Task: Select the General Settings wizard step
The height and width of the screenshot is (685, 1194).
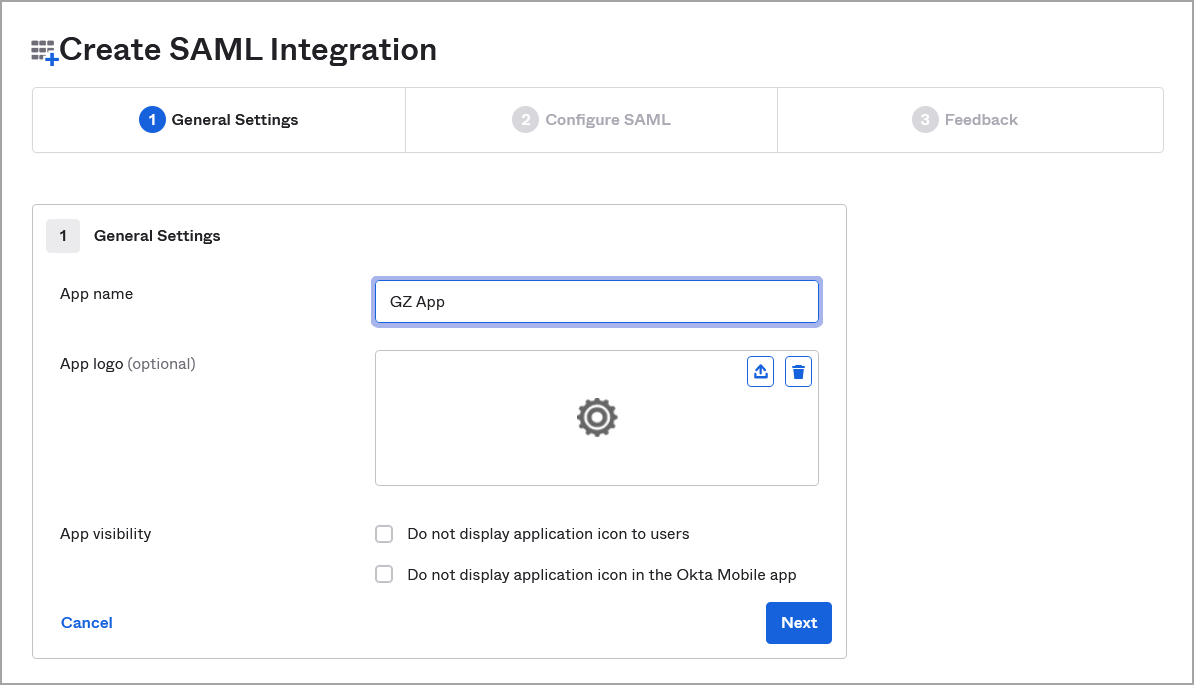Action: [x=218, y=119]
